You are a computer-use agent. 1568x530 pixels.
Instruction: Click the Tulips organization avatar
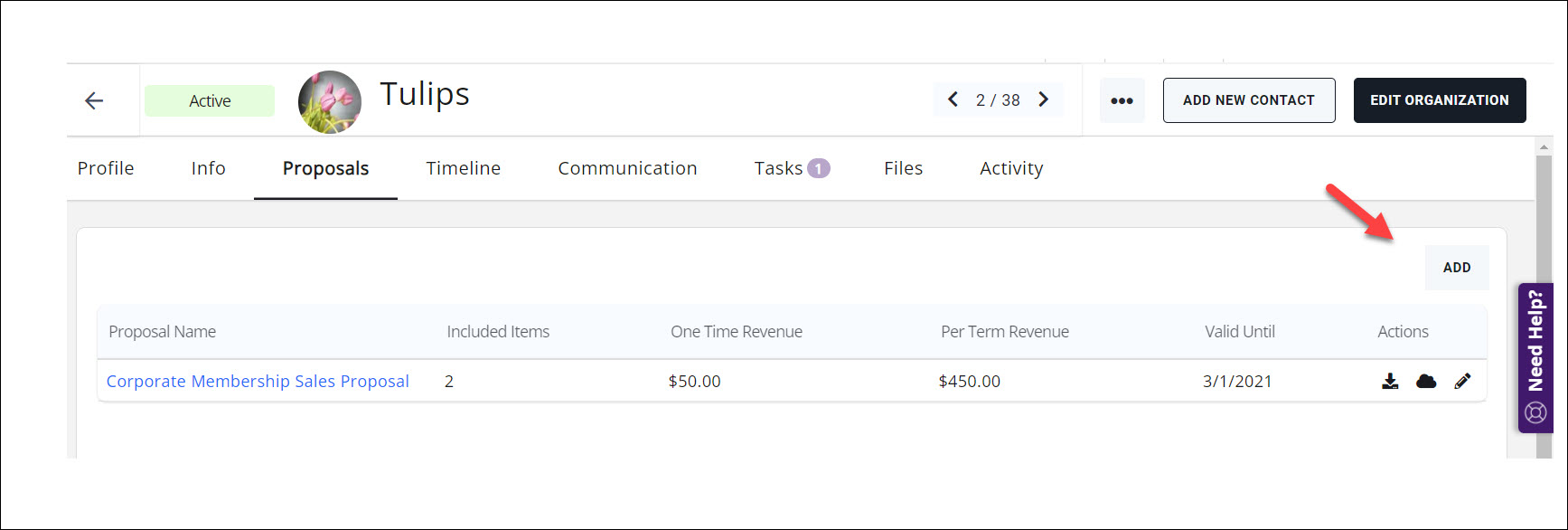click(x=330, y=102)
